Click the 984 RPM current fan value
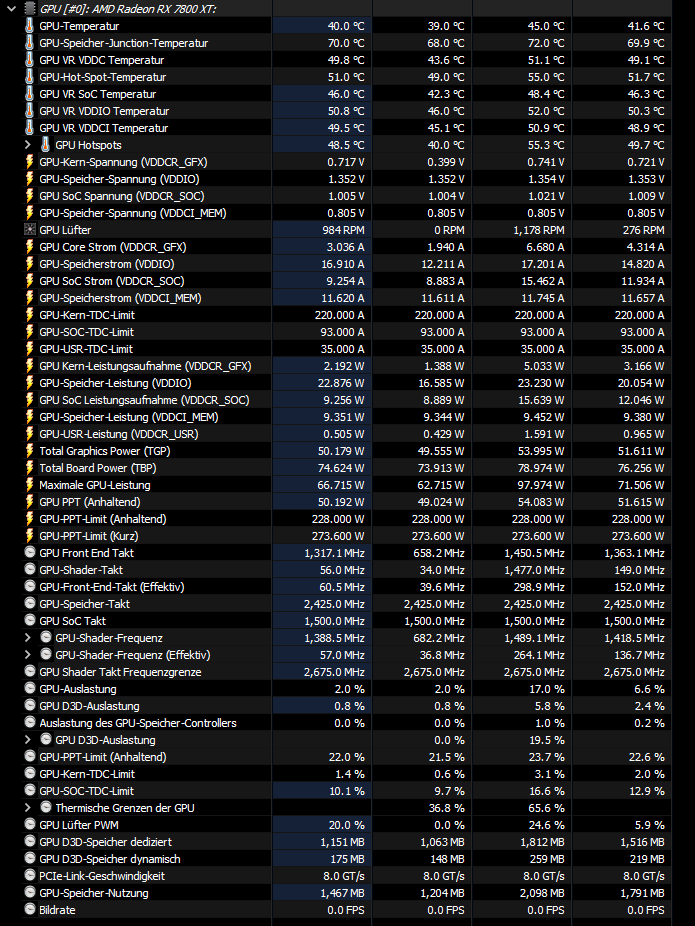695x926 pixels. pyautogui.click(x=343, y=230)
